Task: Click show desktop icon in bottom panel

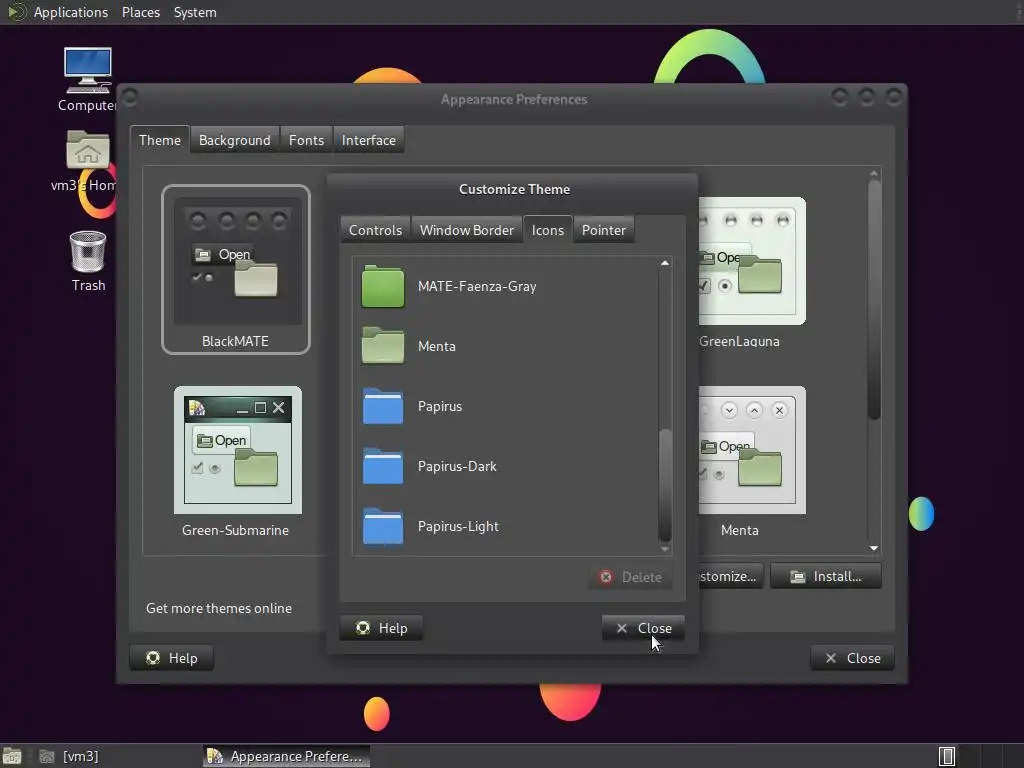Action: click(x=12, y=756)
